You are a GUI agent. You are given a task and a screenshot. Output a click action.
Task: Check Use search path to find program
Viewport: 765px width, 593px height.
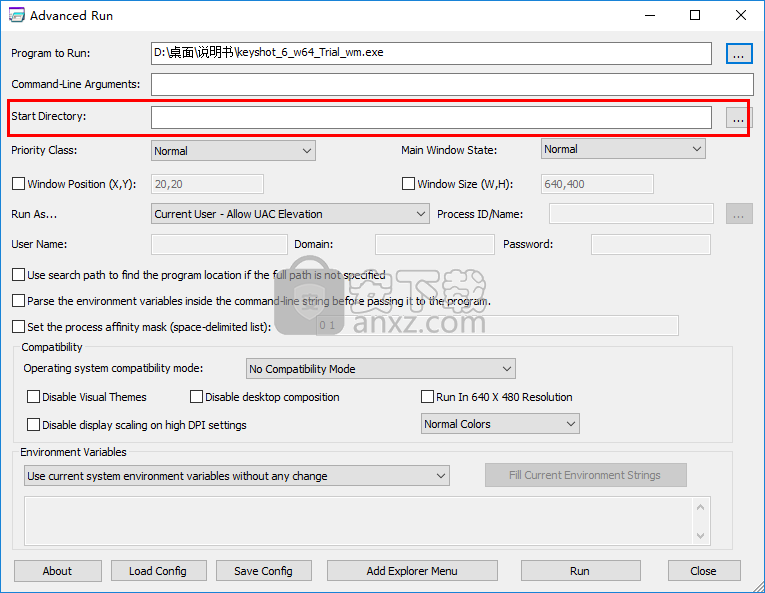tap(19, 275)
